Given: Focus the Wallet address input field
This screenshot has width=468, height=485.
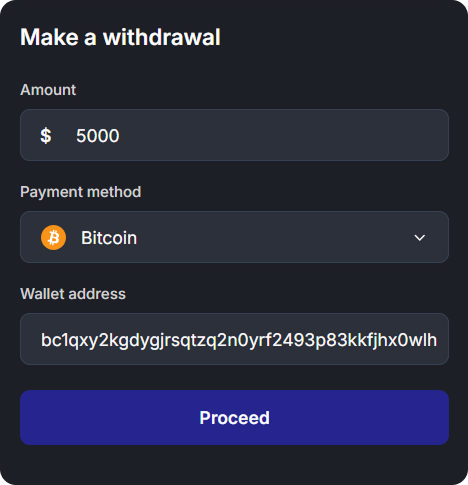Looking at the screenshot, I should tap(234, 339).
